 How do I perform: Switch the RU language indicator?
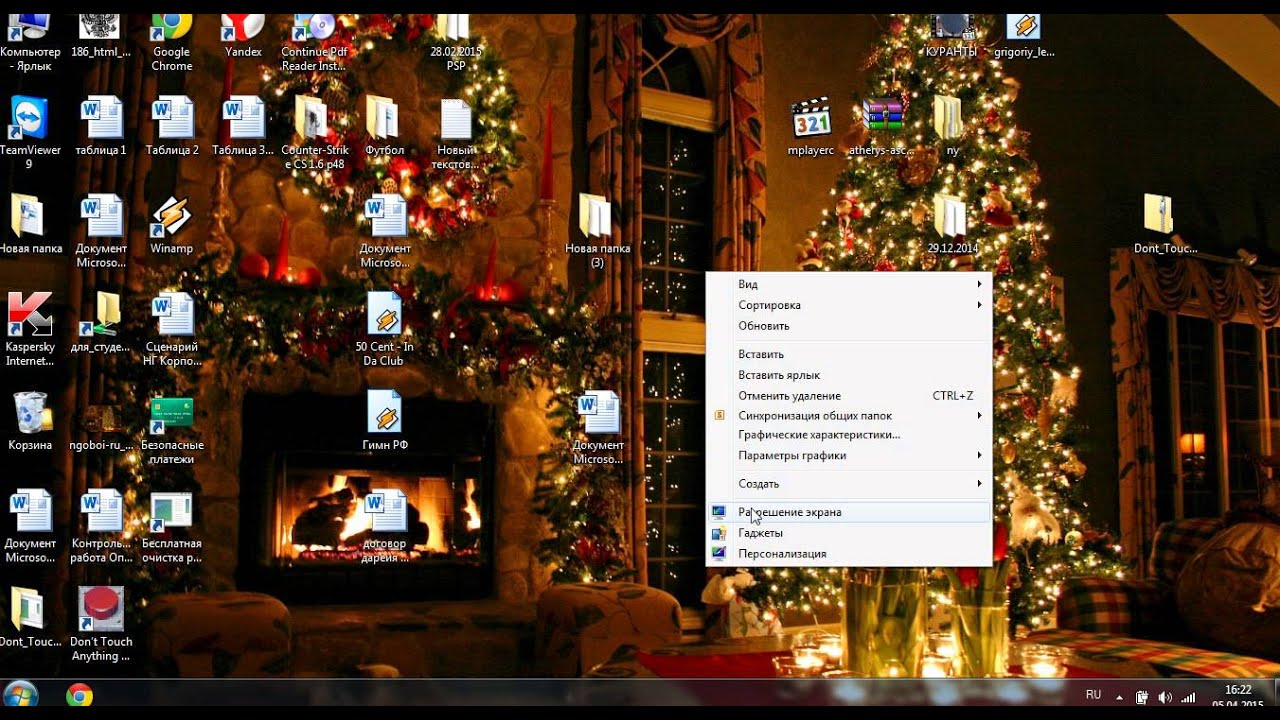pyautogui.click(x=1093, y=694)
